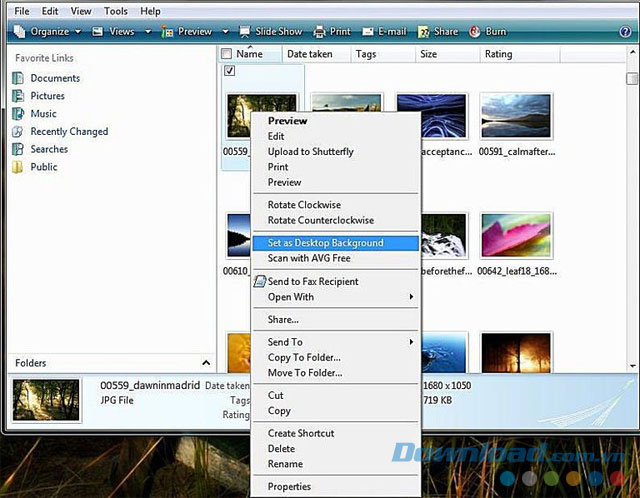Expand the Folders pane chevron
The width and height of the screenshot is (640, 498).
point(206,362)
